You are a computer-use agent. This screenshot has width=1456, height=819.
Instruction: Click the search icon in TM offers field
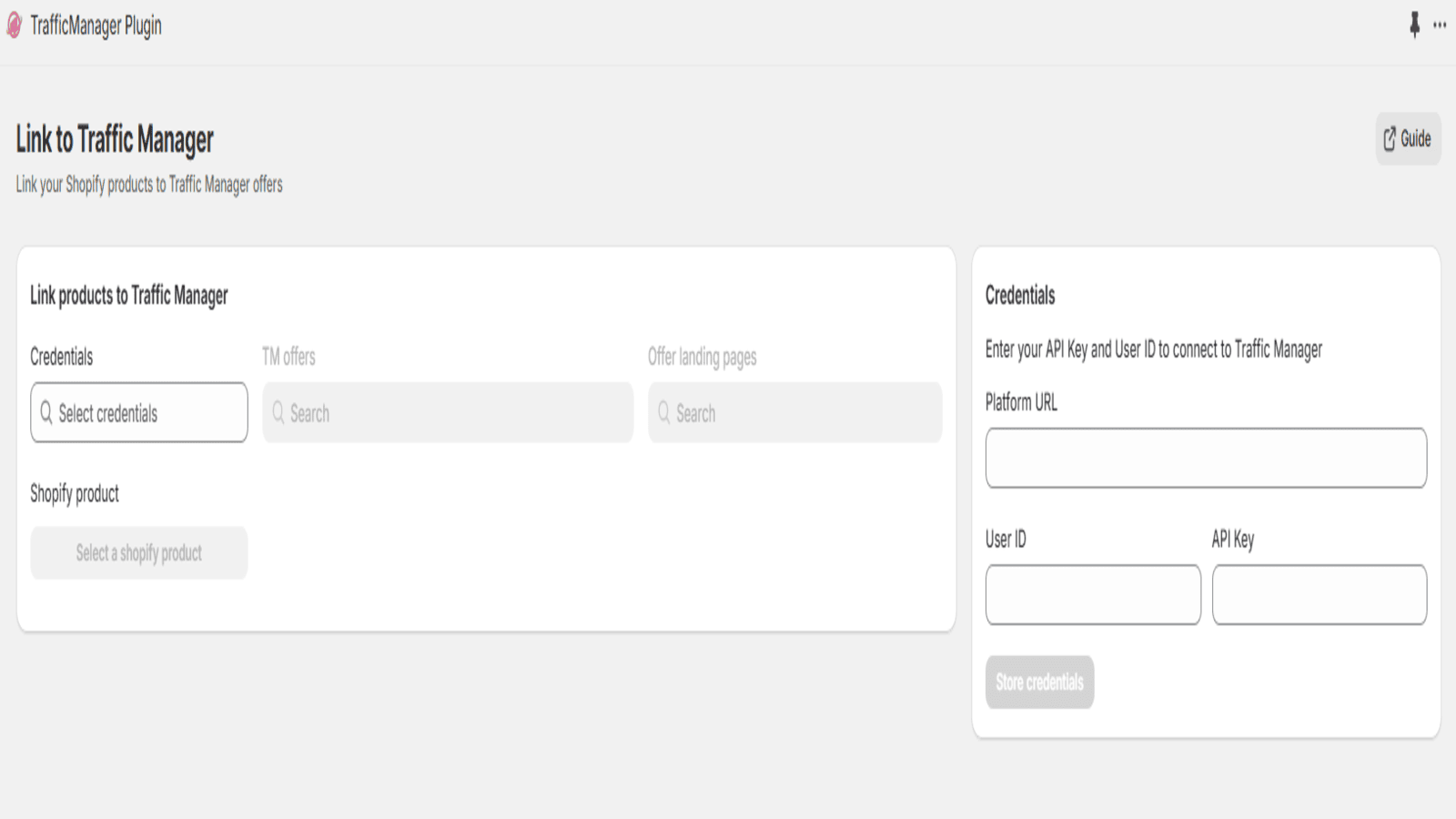(278, 412)
